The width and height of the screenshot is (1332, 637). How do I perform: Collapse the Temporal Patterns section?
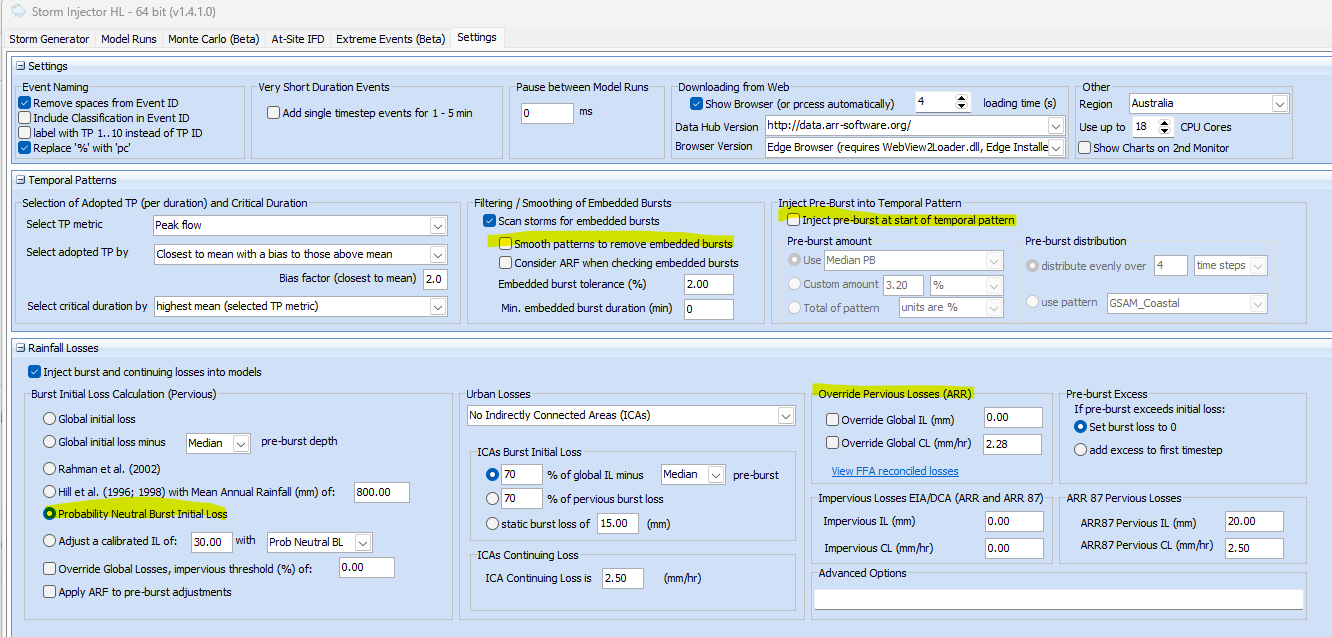(x=20, y=180)
